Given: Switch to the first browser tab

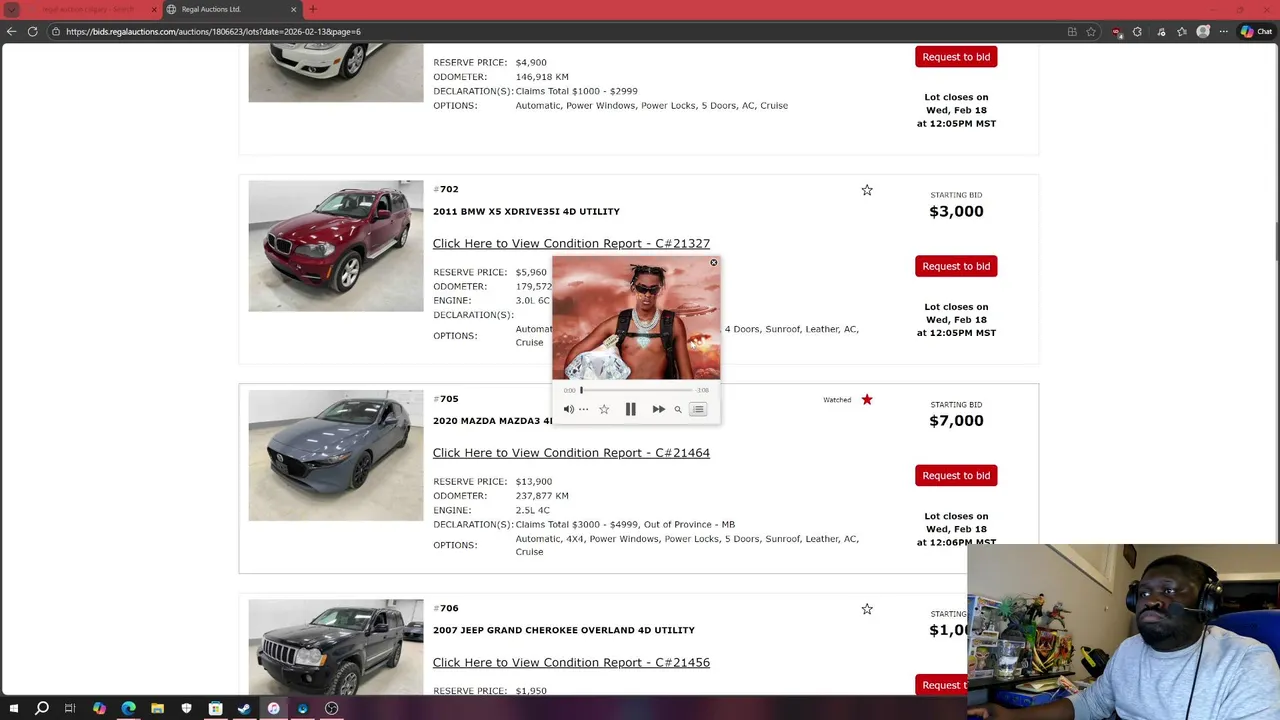Looking at the screenshot, I should click(x=88, y=9).
